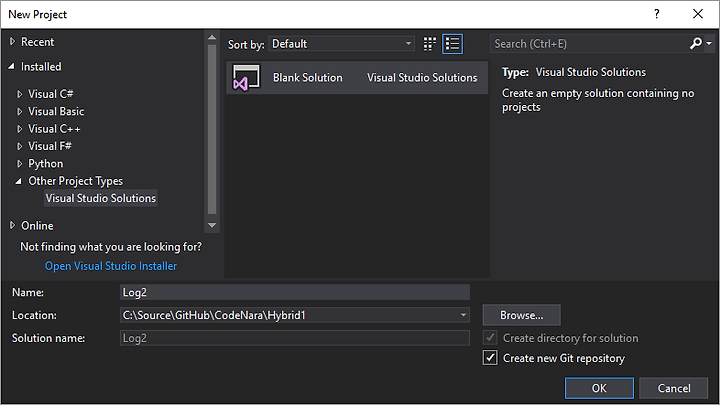The image size is (720, 405).
Task: Select Python in the tree
Action: click(45, 164)
